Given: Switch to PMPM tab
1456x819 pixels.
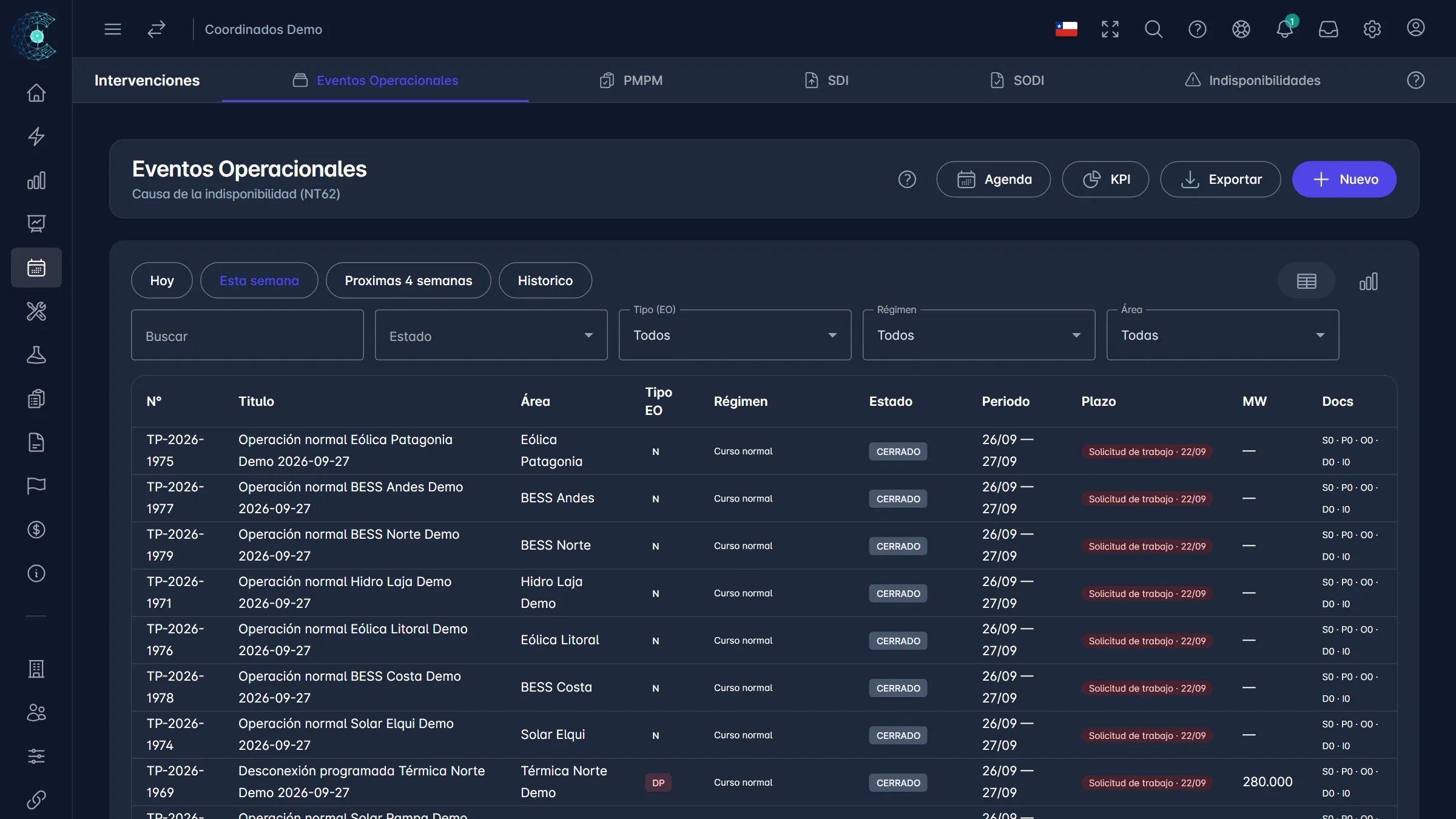Looking at the screenshot, I should [x=631, y=80].
